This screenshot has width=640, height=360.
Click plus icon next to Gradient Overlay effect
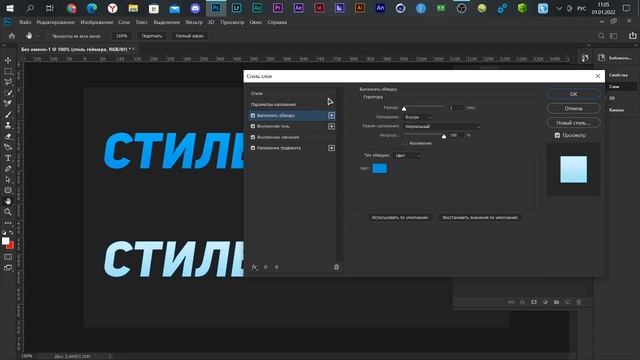coord(331,148)
